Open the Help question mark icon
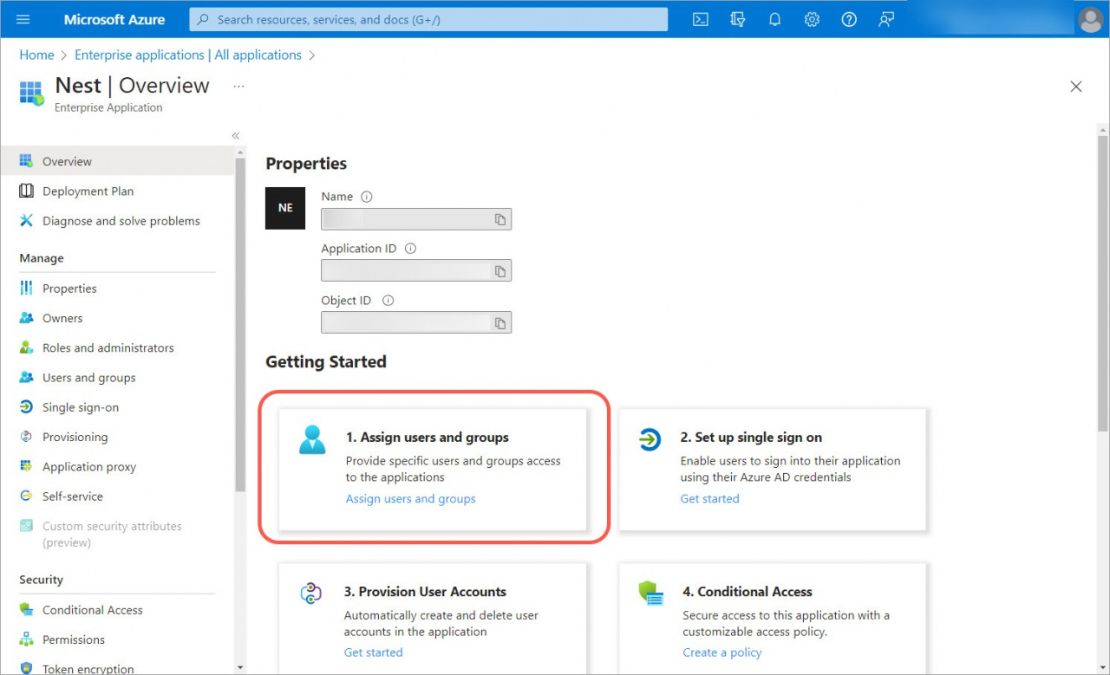The height and width of the screenshot is (675, 1110). coord(849,19)
